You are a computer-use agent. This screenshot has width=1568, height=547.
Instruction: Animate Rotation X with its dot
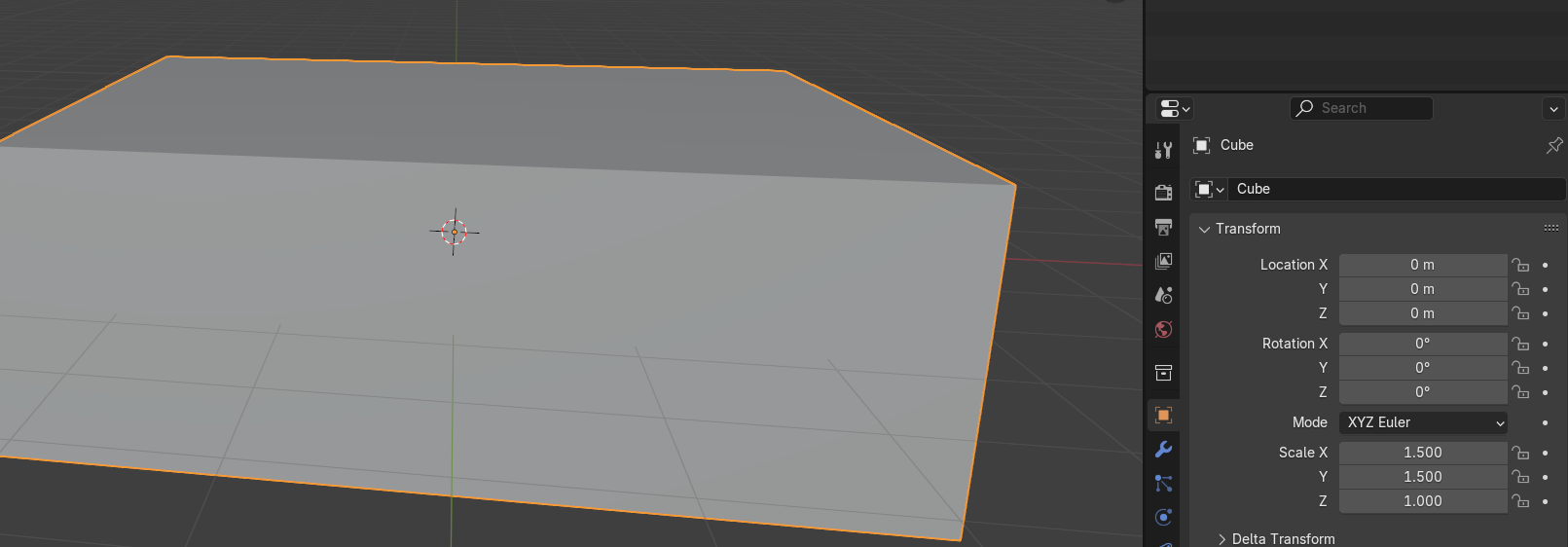tap(1545, 344)
